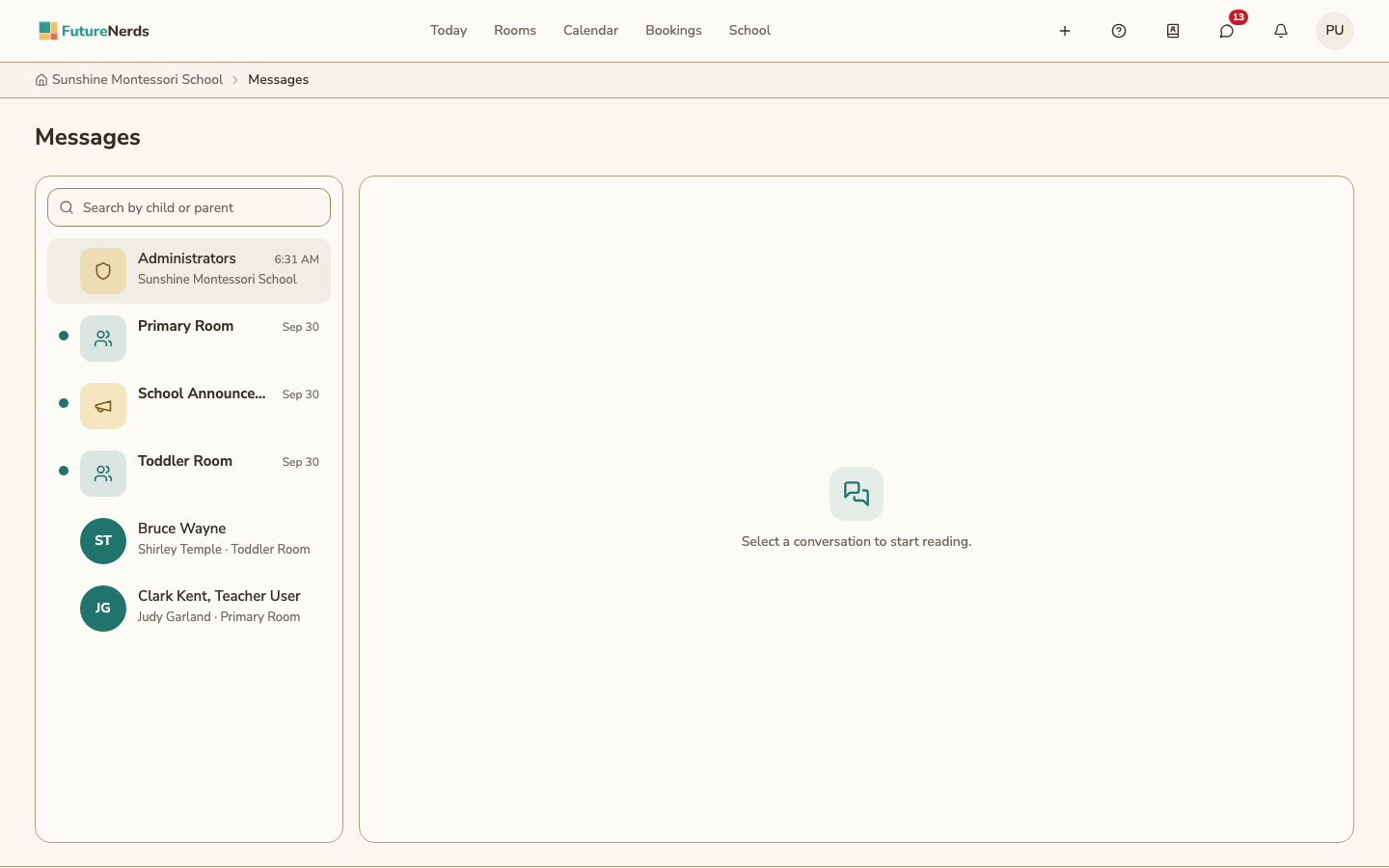Click Shirley Temple · Toddler Room subtitle
The image size is (1389, 868).
[x=224, y=550]
